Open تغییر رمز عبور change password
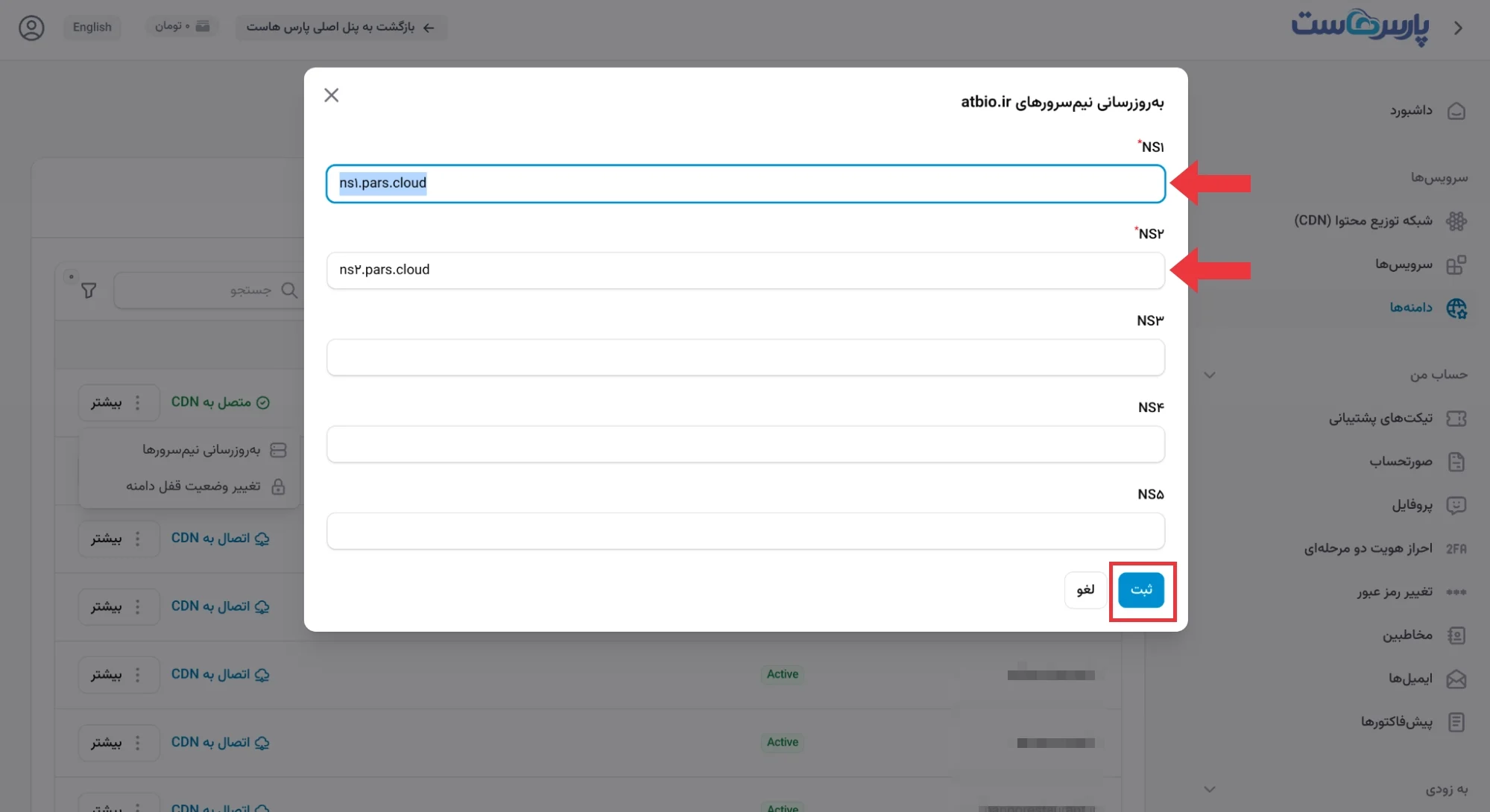Screen dimensions: 1490x812 (1395, 591)
